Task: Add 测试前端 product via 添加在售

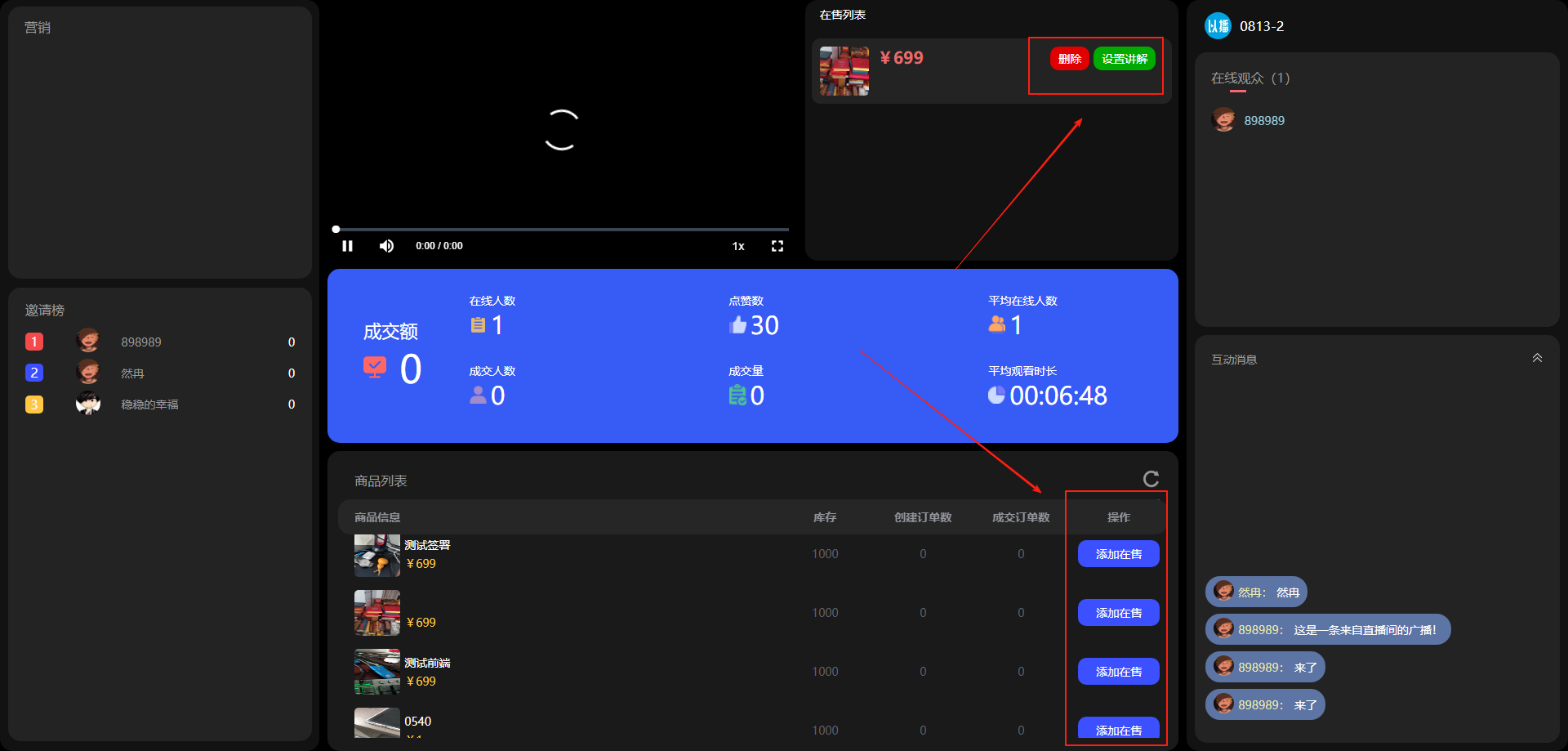Action: [x=1118, y=672]
